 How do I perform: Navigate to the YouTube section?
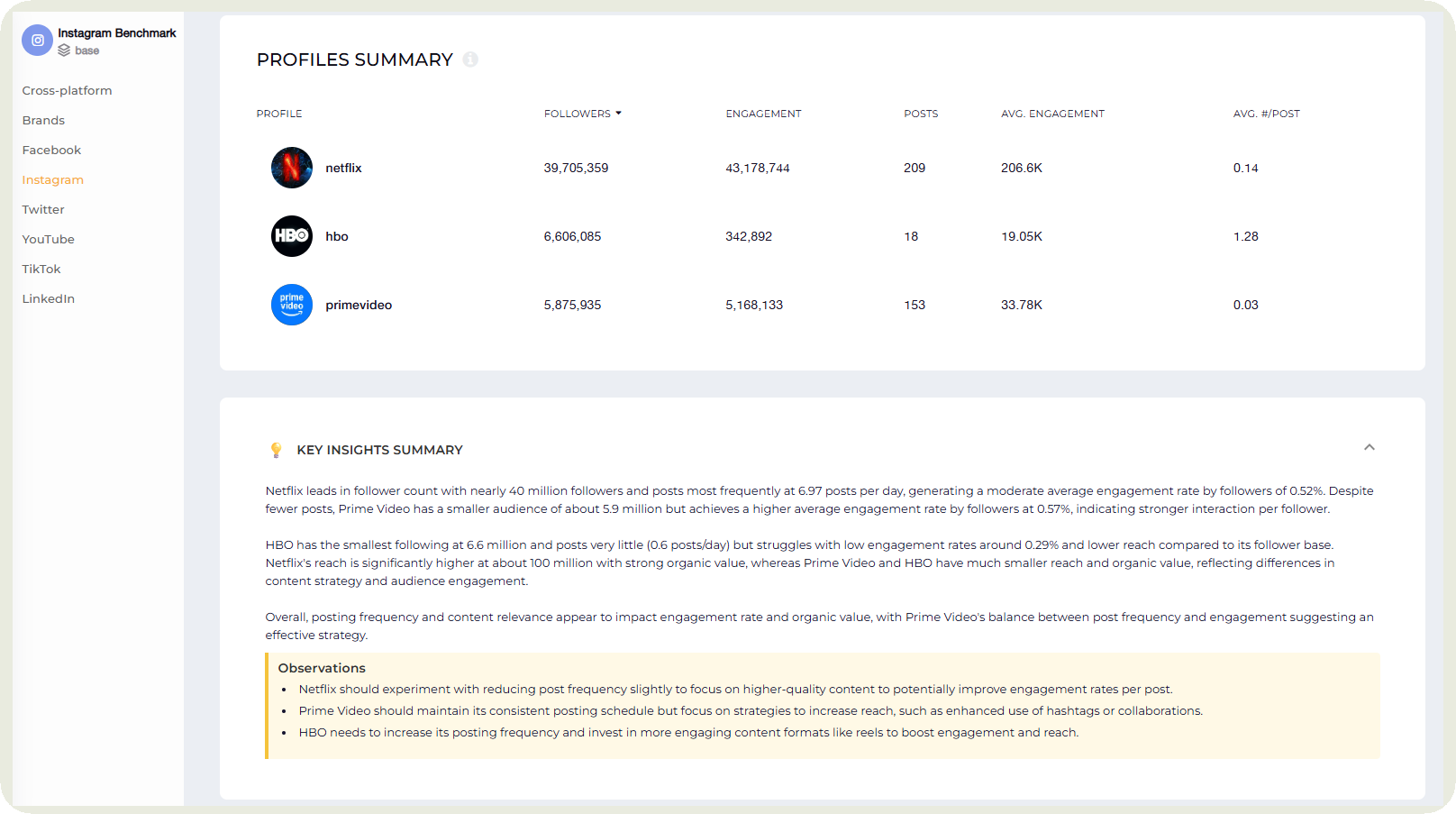48,239
